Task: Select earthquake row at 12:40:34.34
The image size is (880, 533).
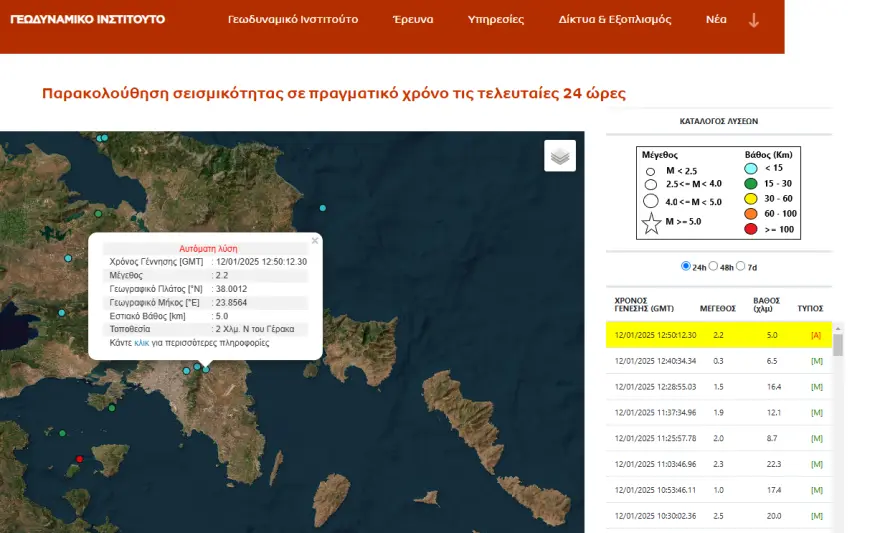Action: point(720,360)
